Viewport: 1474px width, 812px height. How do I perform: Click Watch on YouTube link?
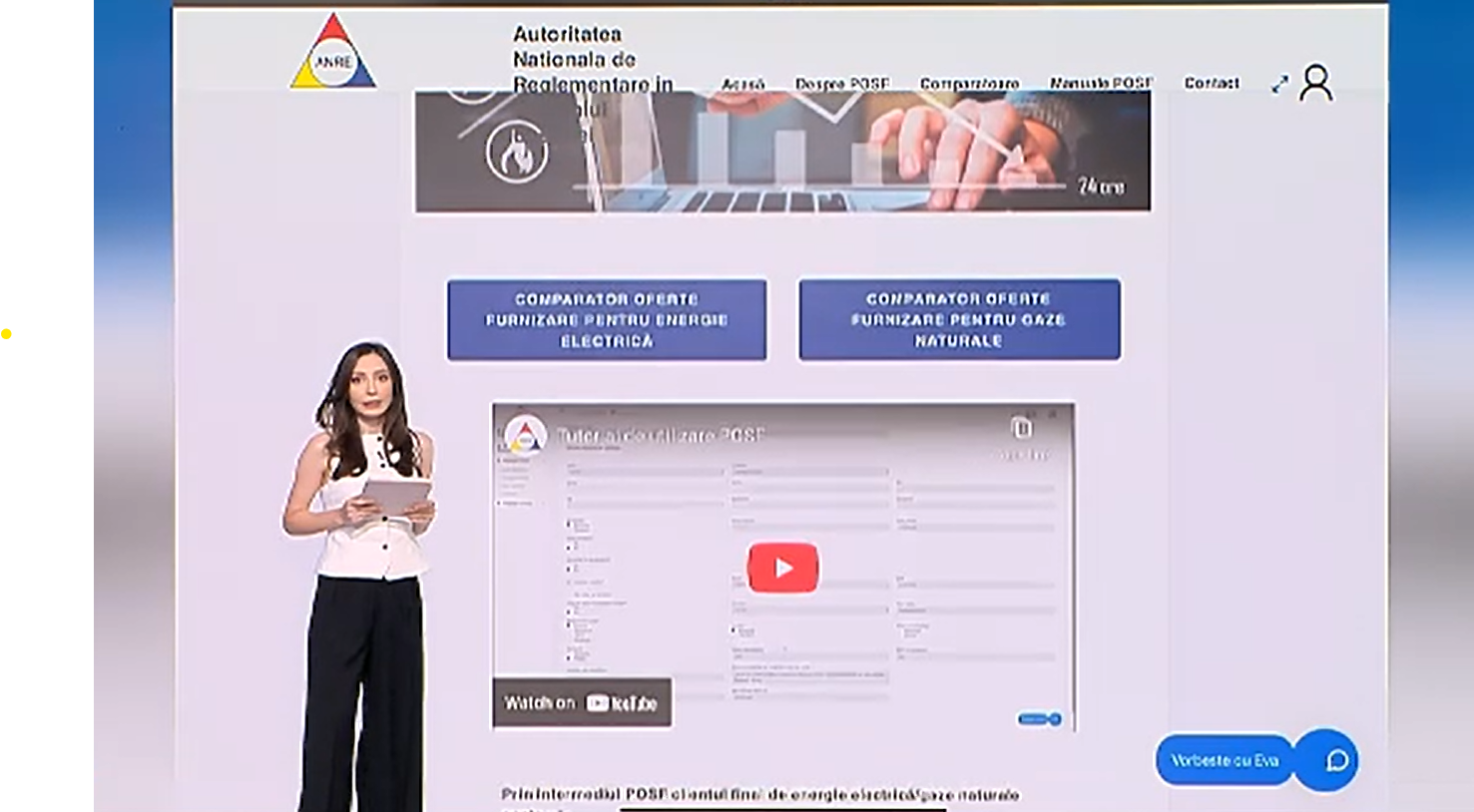point(581,703)
